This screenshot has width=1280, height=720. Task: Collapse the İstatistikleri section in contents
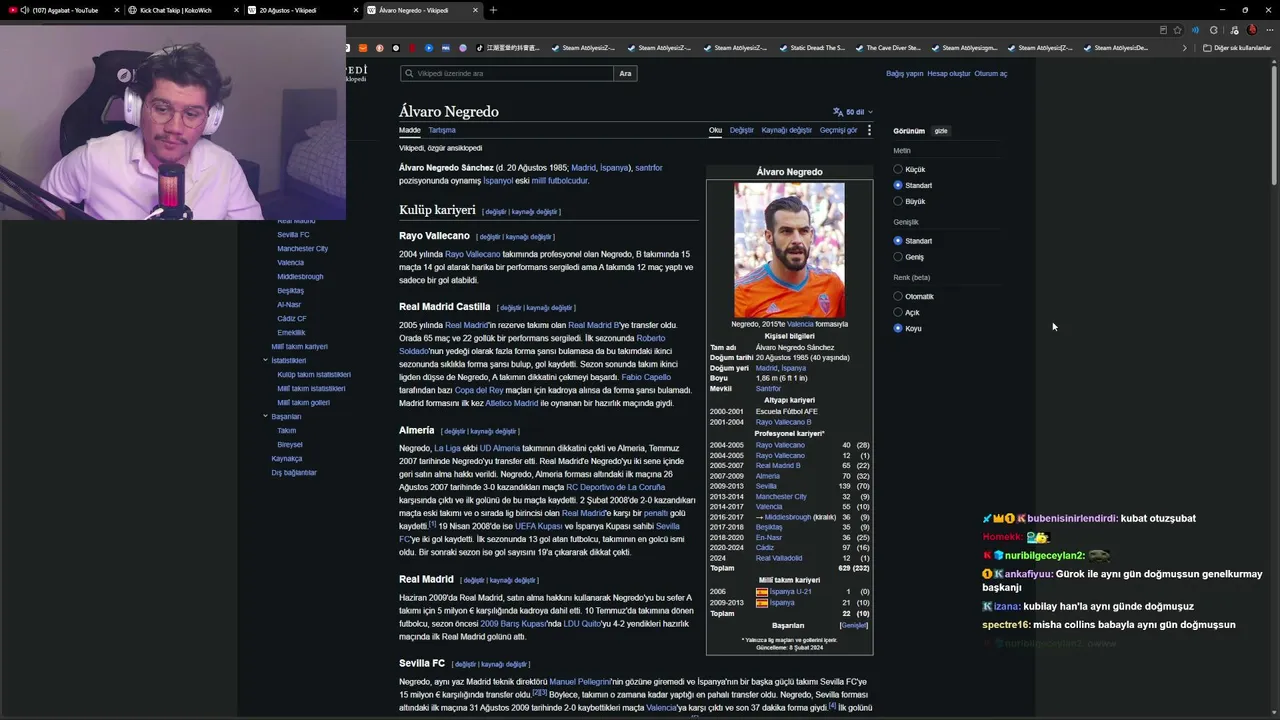[266, 360]
